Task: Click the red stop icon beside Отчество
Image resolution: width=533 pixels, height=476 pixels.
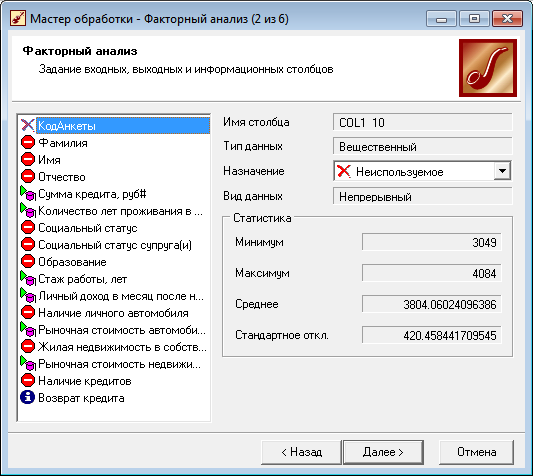Action: coord(28,176)
